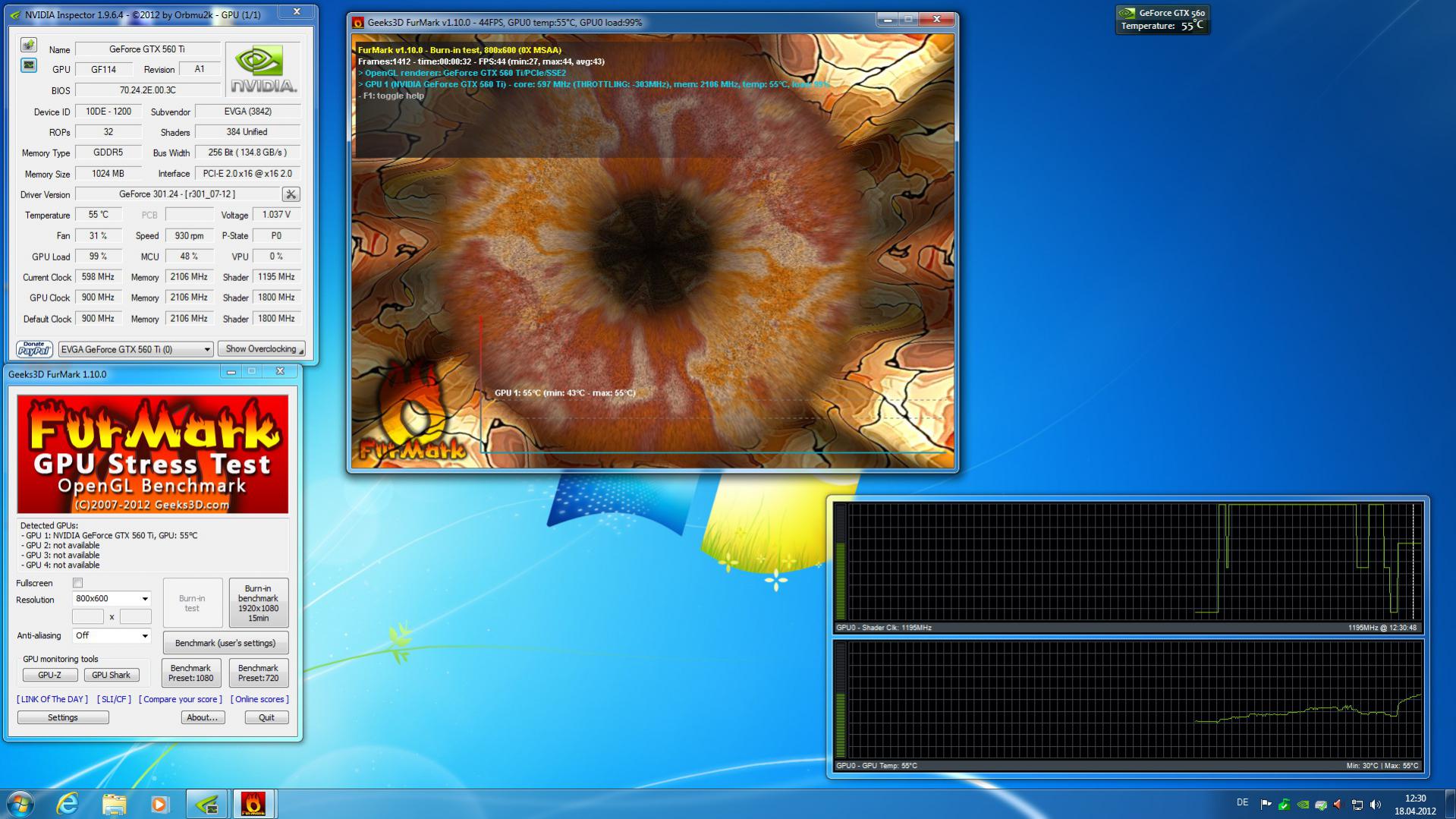The width and height of the screenshot is (1456, 819).
Task: Click FurMark render window eye animation
Action: [x=653, y=250]
